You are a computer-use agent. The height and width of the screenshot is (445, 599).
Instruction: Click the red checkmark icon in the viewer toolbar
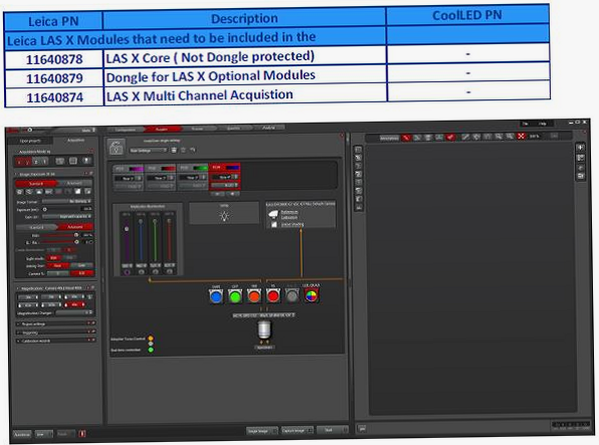point(451,137)
